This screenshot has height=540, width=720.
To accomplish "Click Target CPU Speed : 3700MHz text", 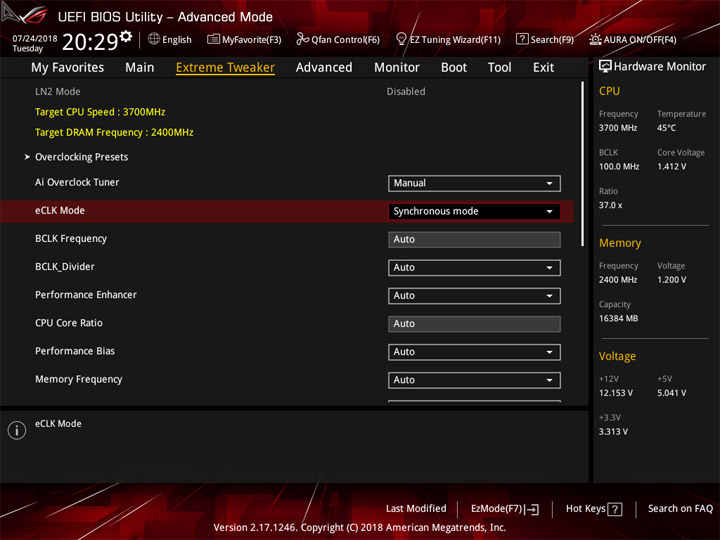I will (x=100, y=112).
